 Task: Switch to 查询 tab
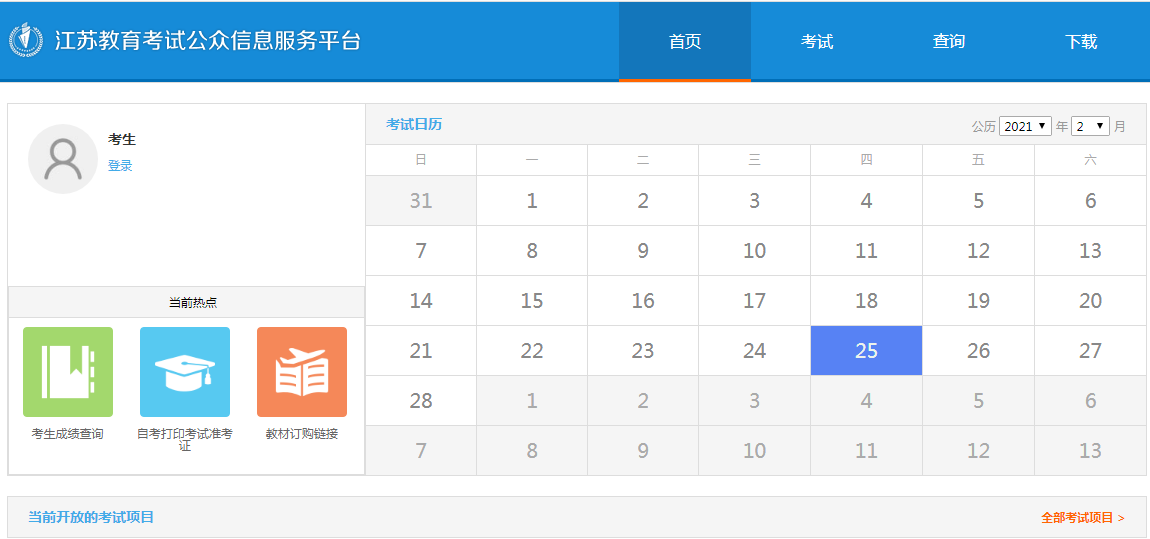click(x=949, y=41)
